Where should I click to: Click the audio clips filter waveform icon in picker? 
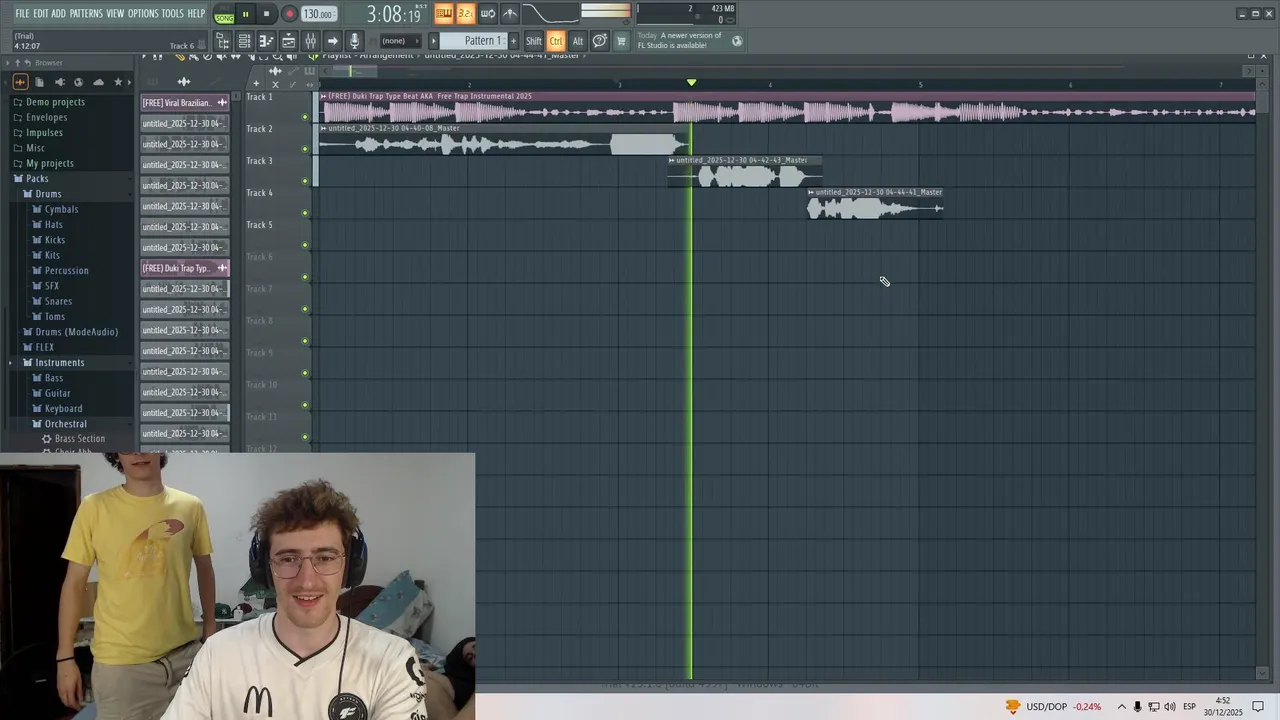point(184,81)
